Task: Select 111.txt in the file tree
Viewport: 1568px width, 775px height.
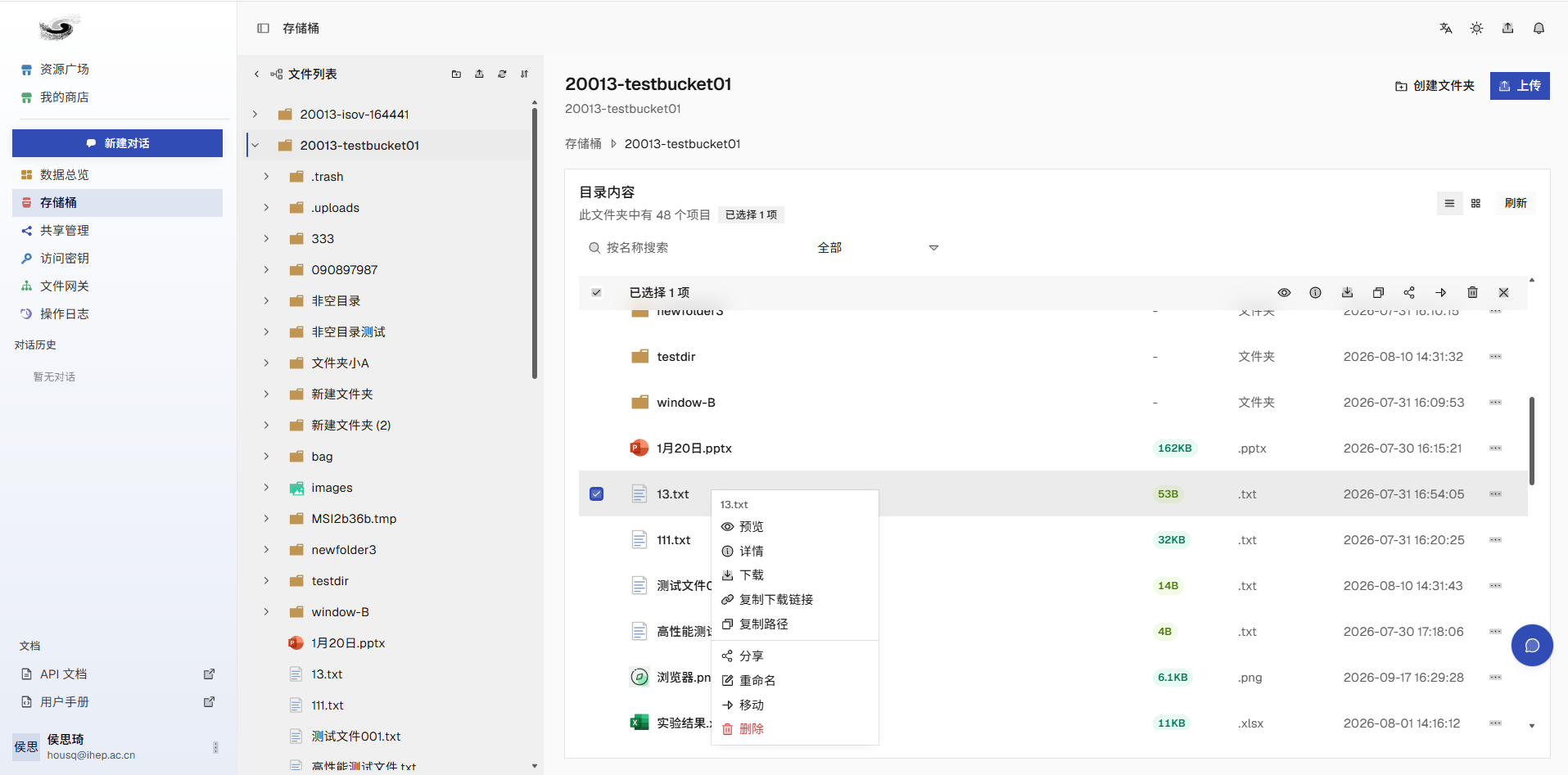Action: [327, 705]
